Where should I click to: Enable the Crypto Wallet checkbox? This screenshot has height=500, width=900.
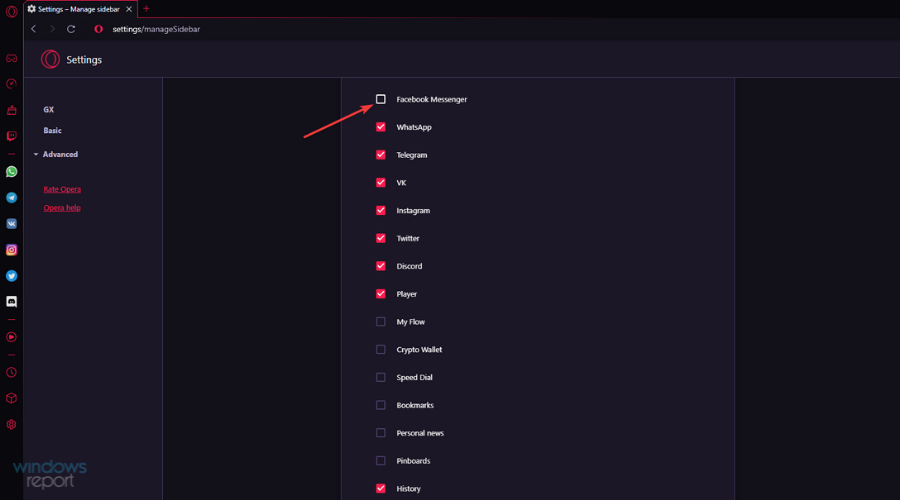tap(381, 350)
